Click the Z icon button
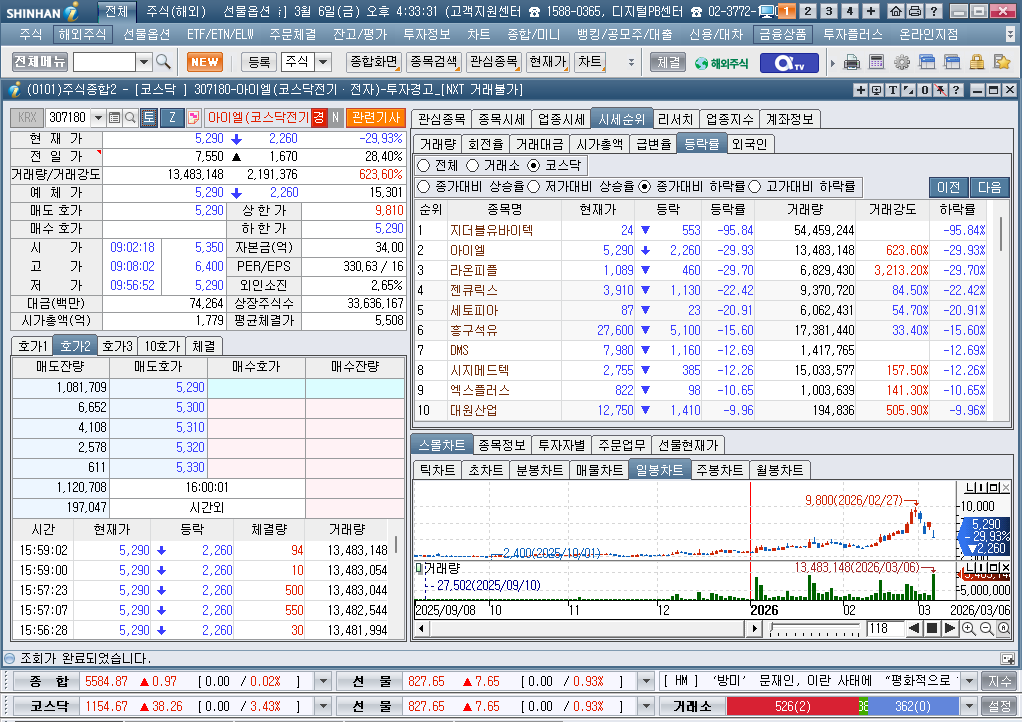This screenshot has width=1022, height=722. coord(172,117)
